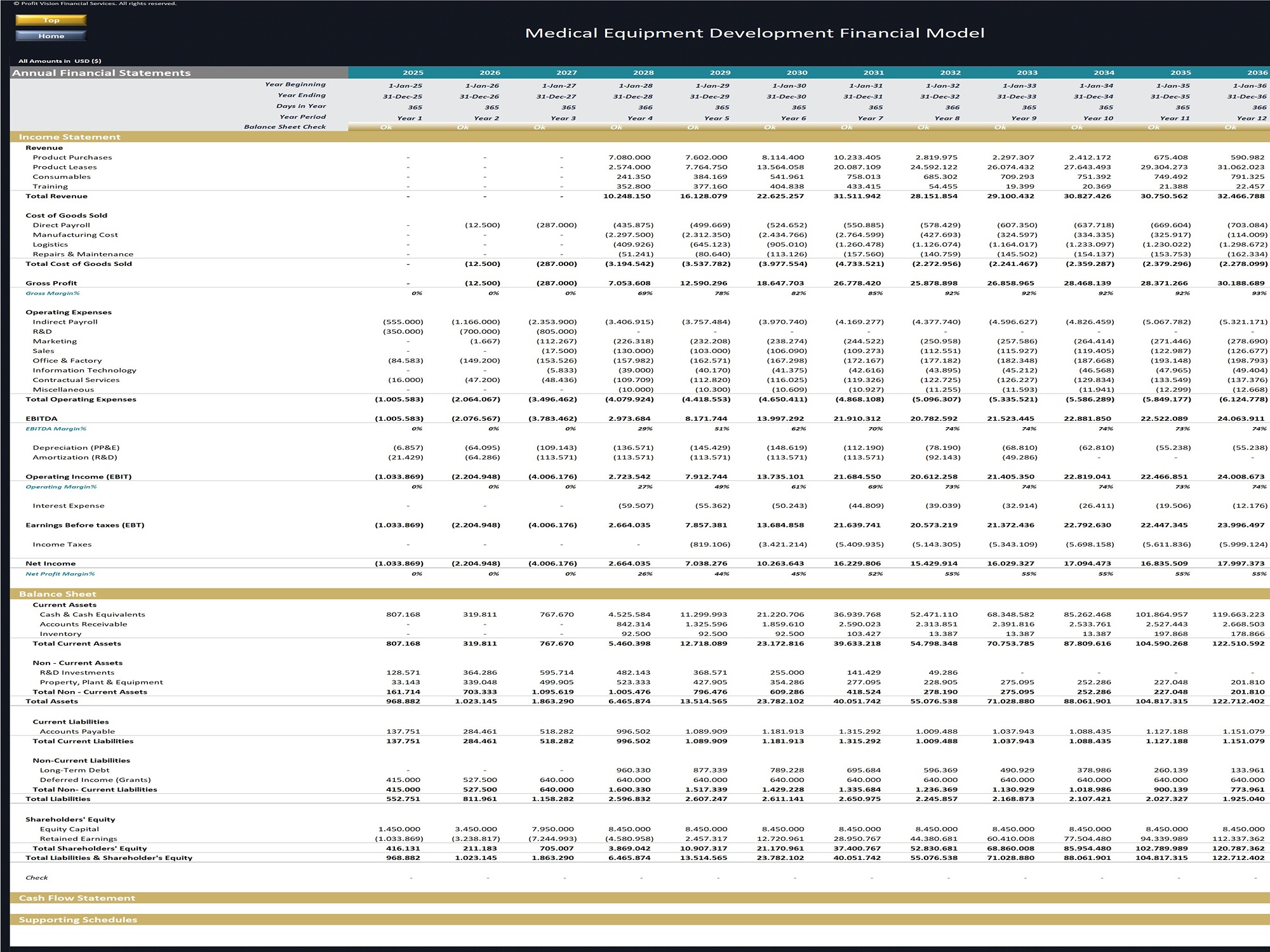Click the Check row label
The width and height of the screenshot is (1270, 952).
tap(37, 878)
